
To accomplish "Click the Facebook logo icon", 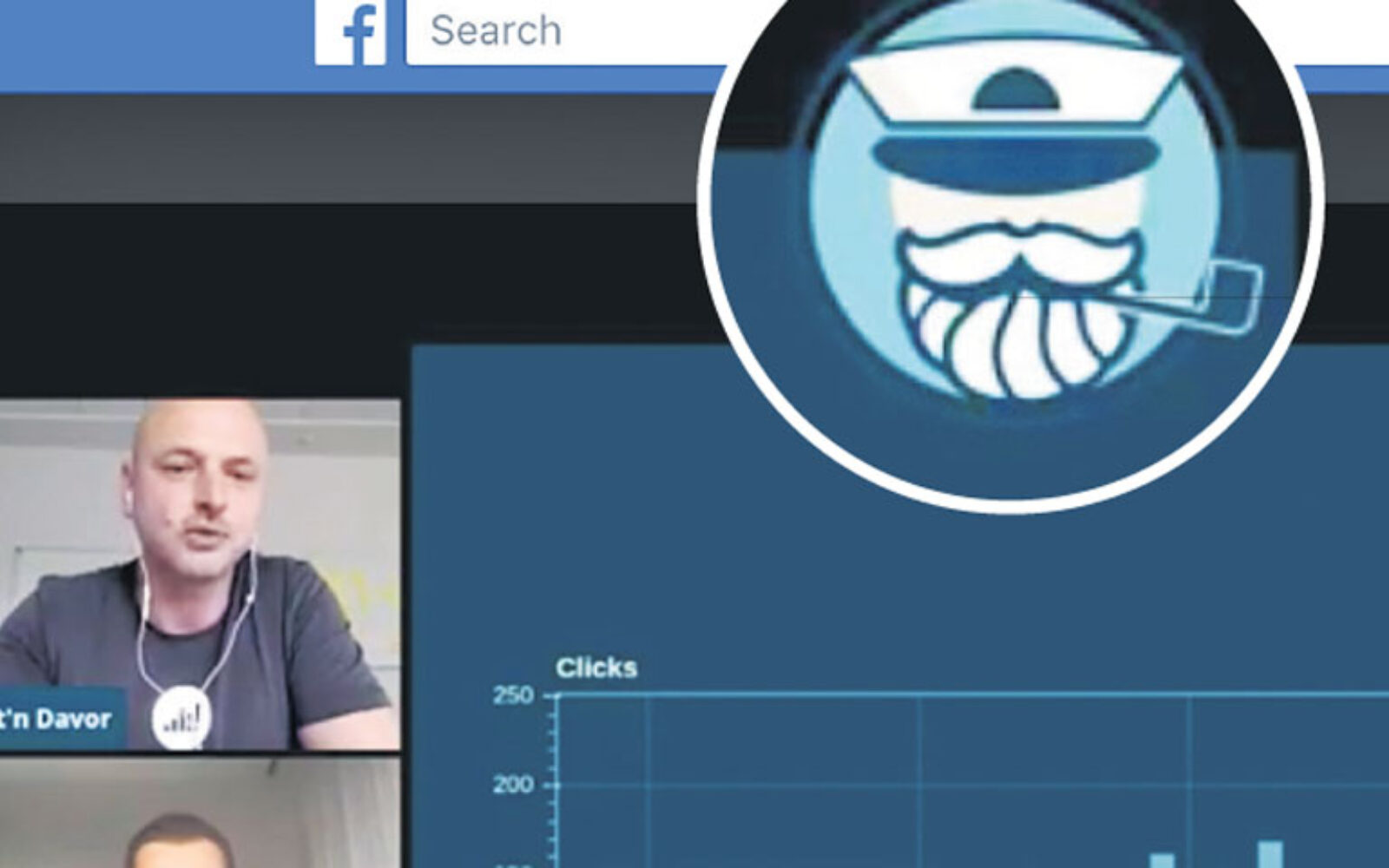I will (x=350, y=33).
